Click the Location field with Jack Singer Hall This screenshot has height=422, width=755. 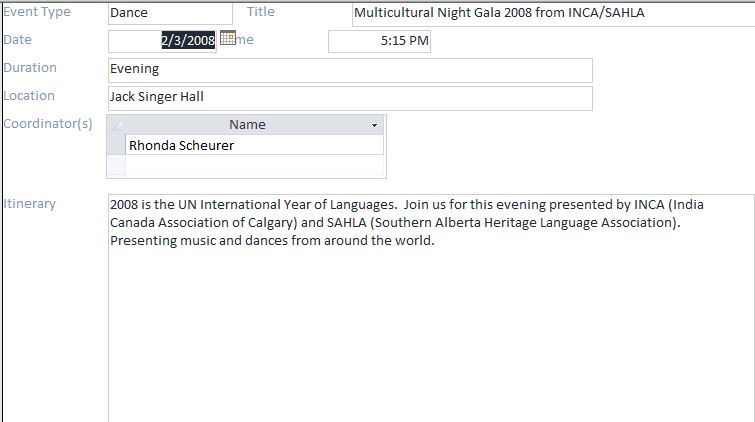[350, 98]
